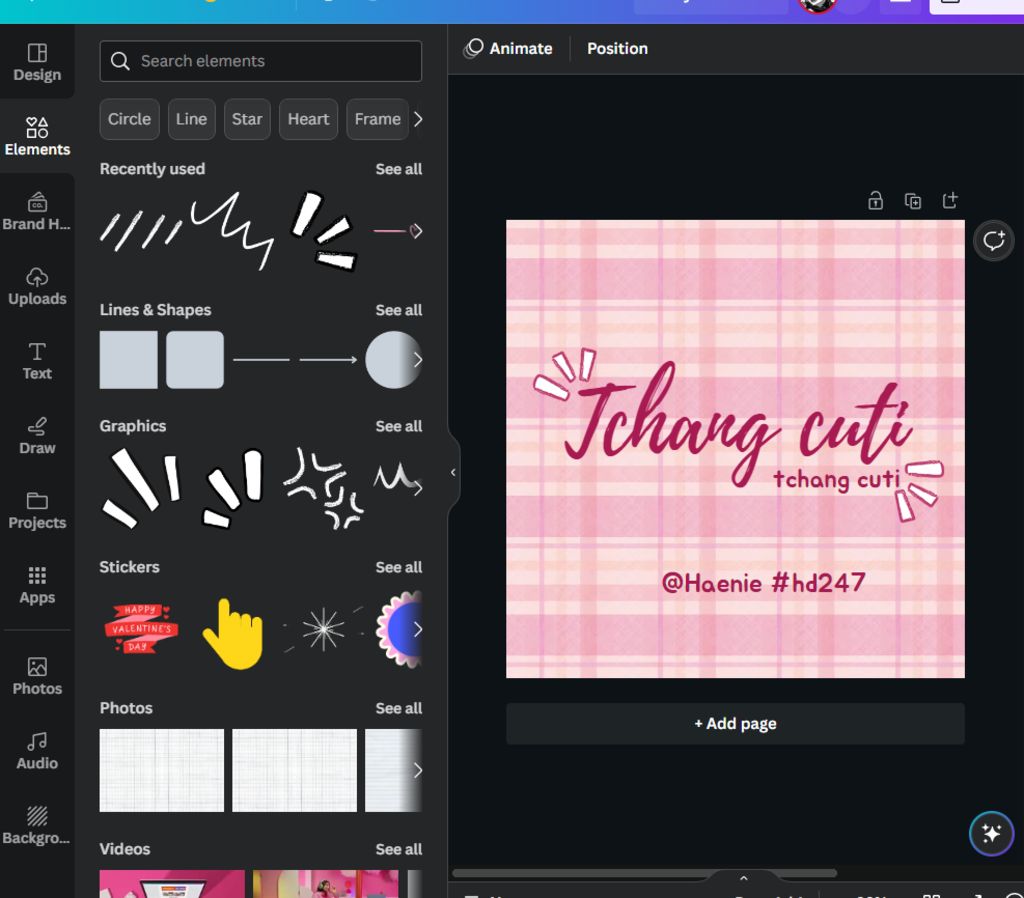Expand more Graphics with right arrow
The height and width of the screenshot is (898, 1024).
tap(417, 488)
